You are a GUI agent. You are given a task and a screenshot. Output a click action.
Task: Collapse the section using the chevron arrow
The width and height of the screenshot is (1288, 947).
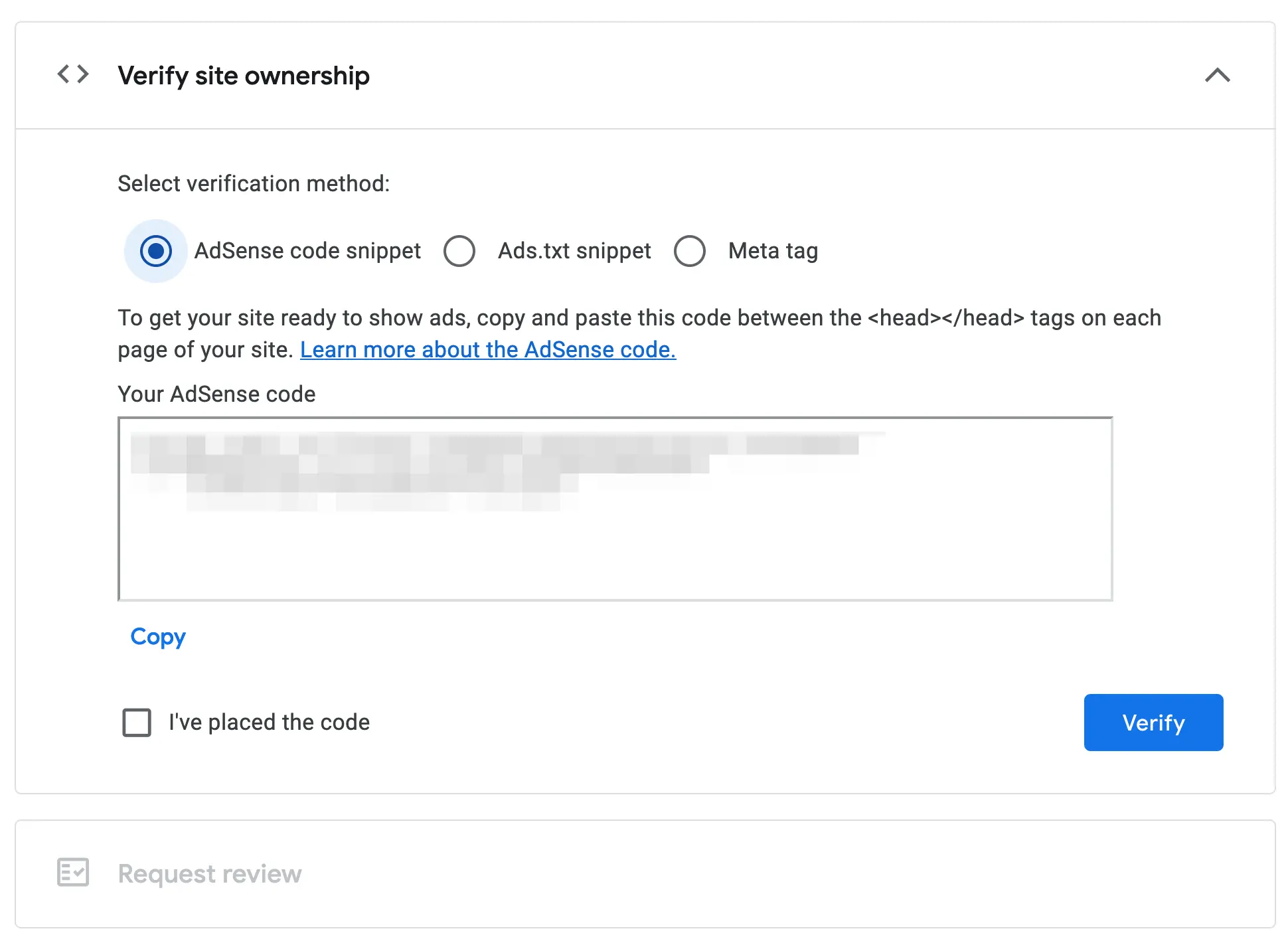point(1217,75)
